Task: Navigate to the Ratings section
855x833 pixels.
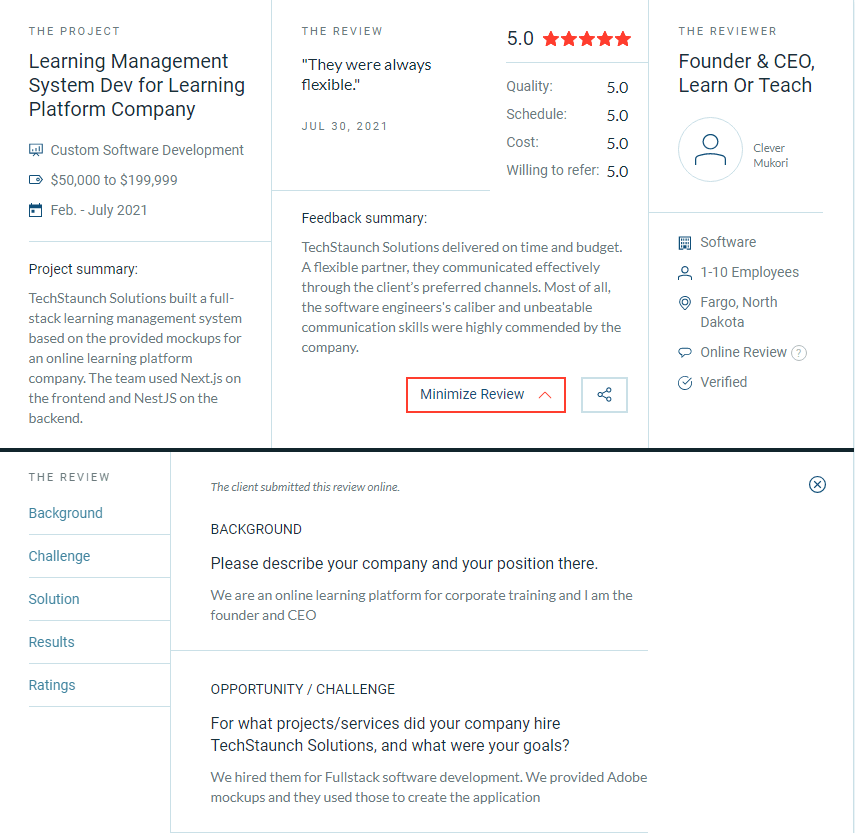Action: 52,685
